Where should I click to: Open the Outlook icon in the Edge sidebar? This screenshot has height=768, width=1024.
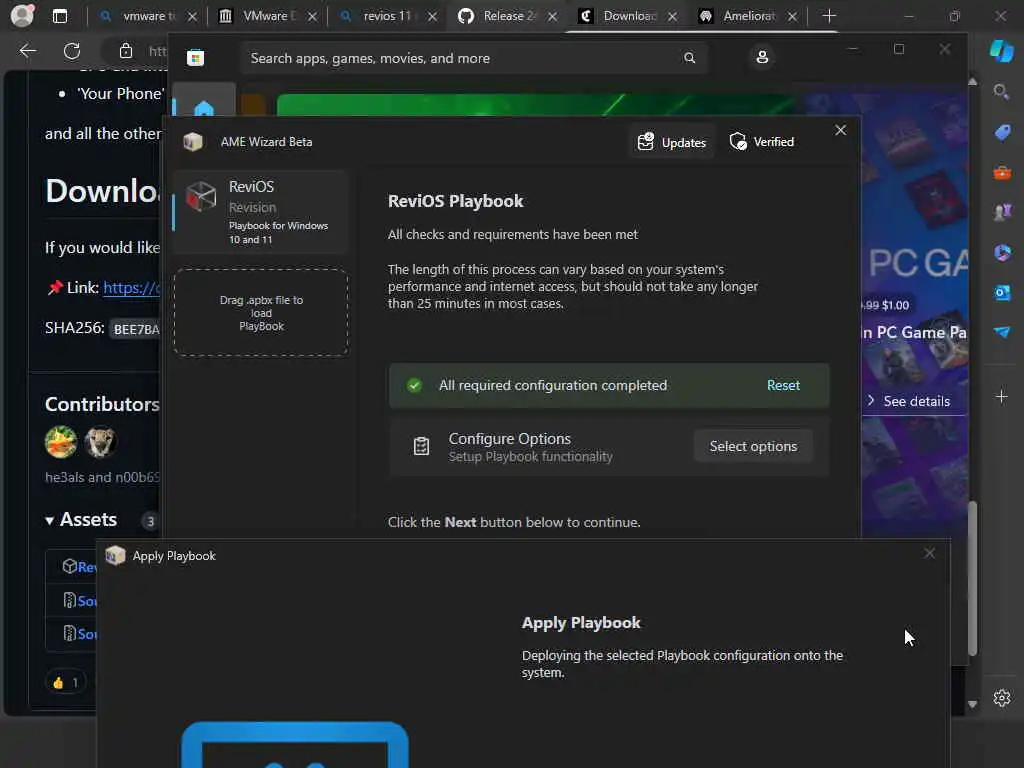(x=1002, y=293)
